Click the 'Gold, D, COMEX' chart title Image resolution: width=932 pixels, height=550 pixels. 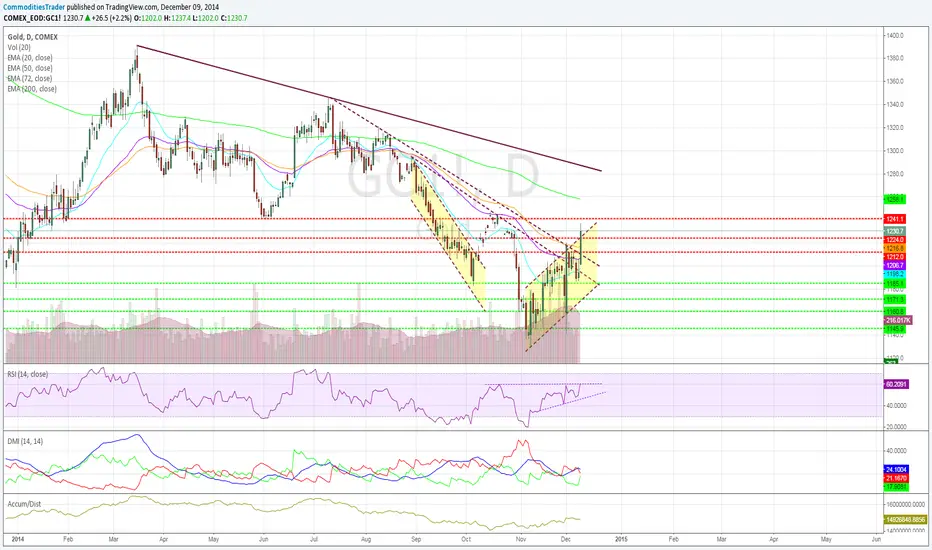point(33,37)
